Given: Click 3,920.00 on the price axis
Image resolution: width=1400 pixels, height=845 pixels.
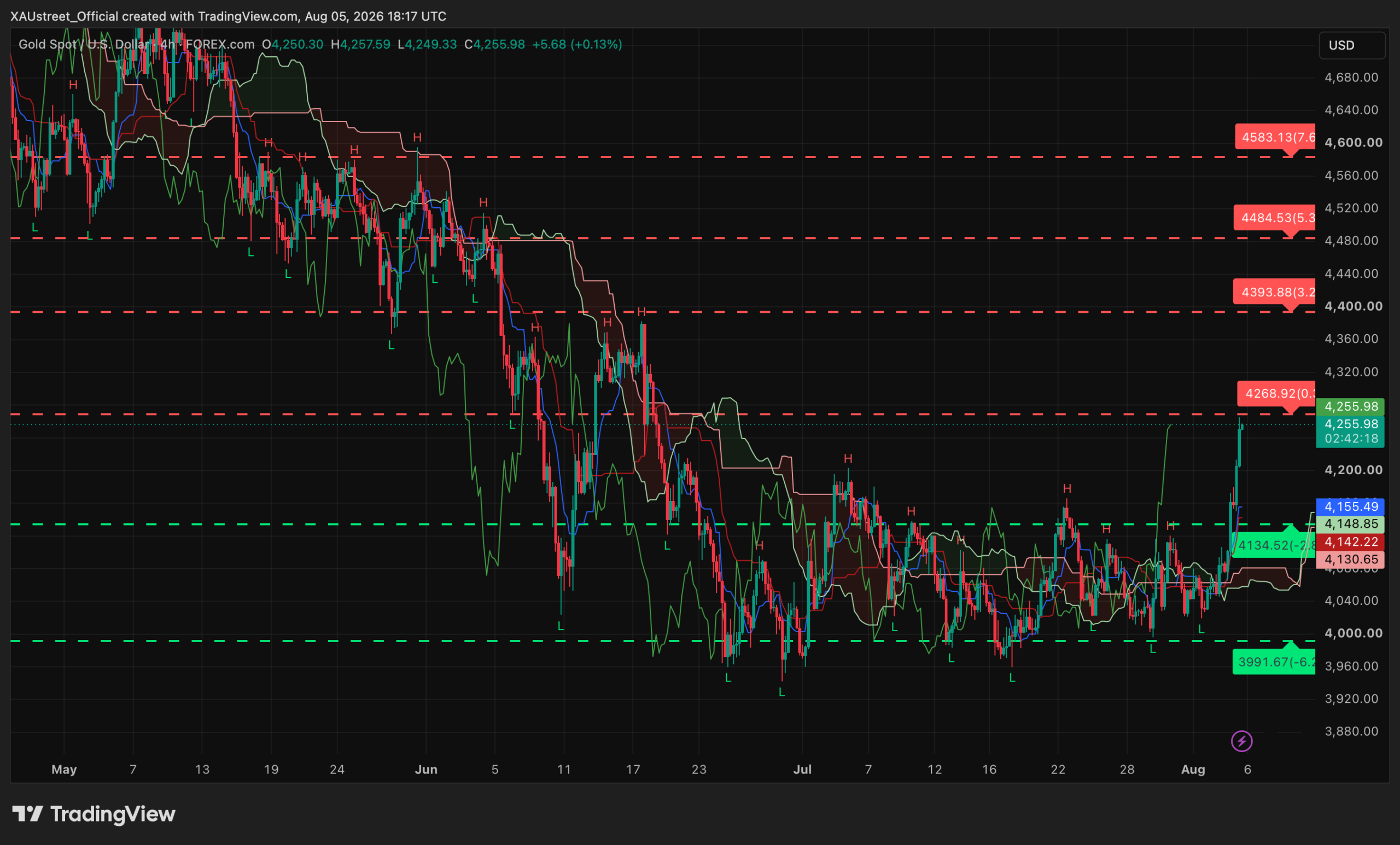Looking at the screenshot, I should tap(1351, 699).
